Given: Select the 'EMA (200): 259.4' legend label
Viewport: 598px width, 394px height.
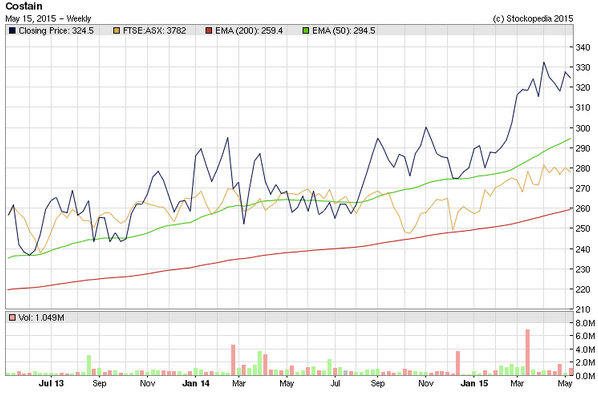Looking at the screenshot, I should [249, 31].
